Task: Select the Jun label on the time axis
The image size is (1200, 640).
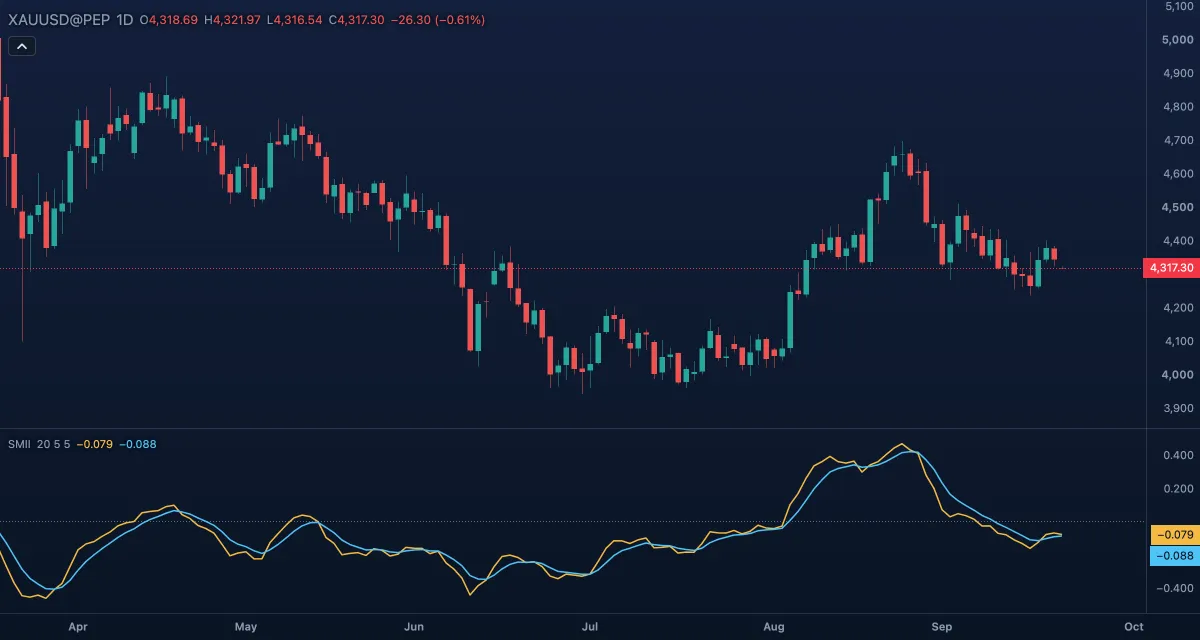Action: click(415, 627)
